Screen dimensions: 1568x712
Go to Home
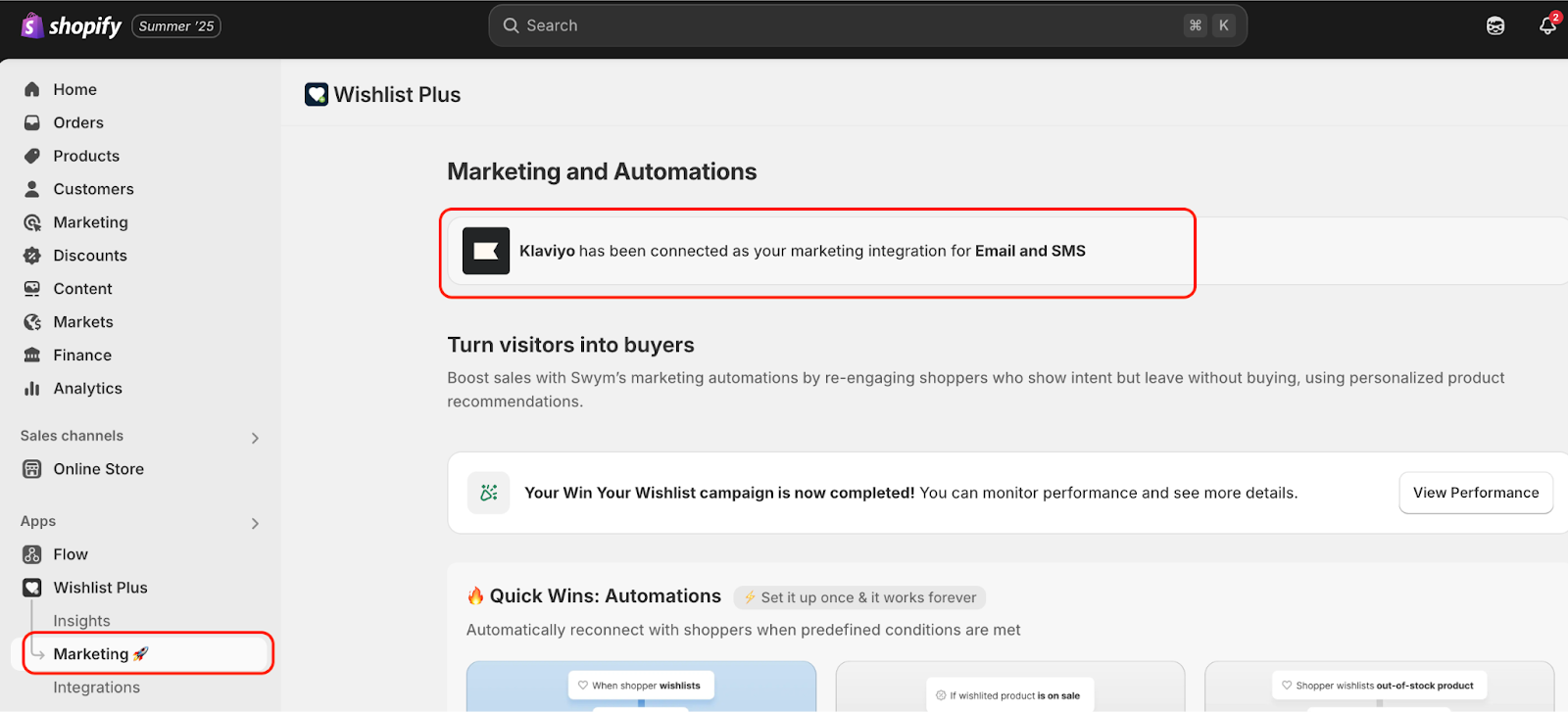coord(75,89)
